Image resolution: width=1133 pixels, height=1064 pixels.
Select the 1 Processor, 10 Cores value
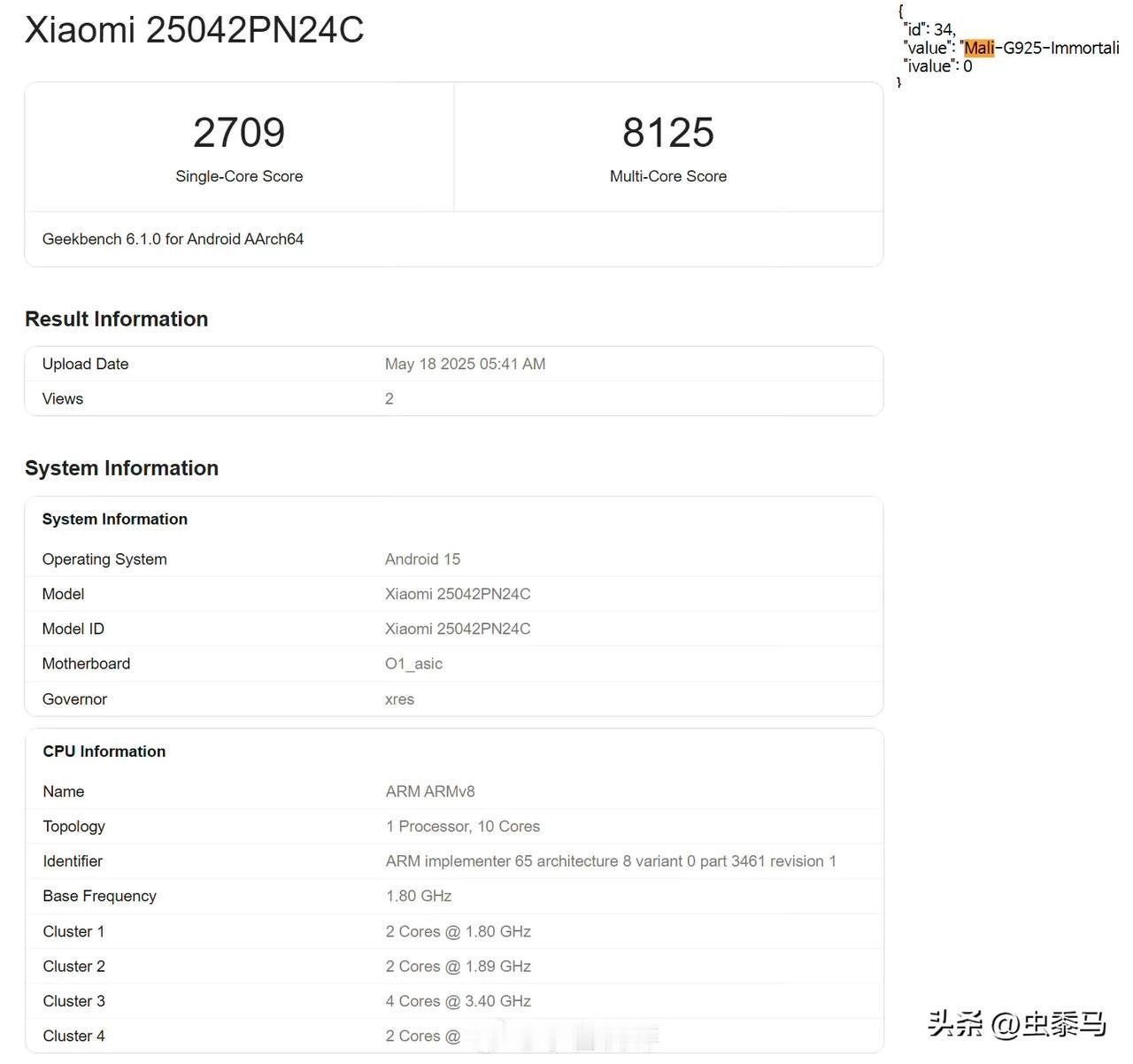pos(463,827)
